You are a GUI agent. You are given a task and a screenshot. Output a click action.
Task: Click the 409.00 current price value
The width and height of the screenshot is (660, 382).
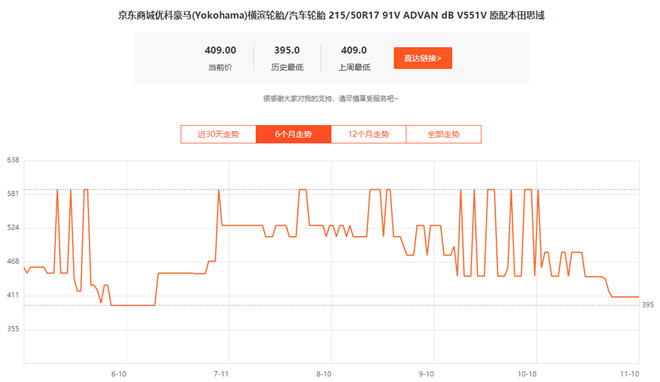[220, 50]
